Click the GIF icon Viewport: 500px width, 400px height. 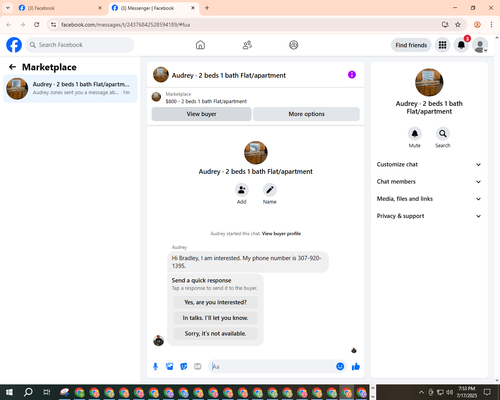[x=198, y=367]
